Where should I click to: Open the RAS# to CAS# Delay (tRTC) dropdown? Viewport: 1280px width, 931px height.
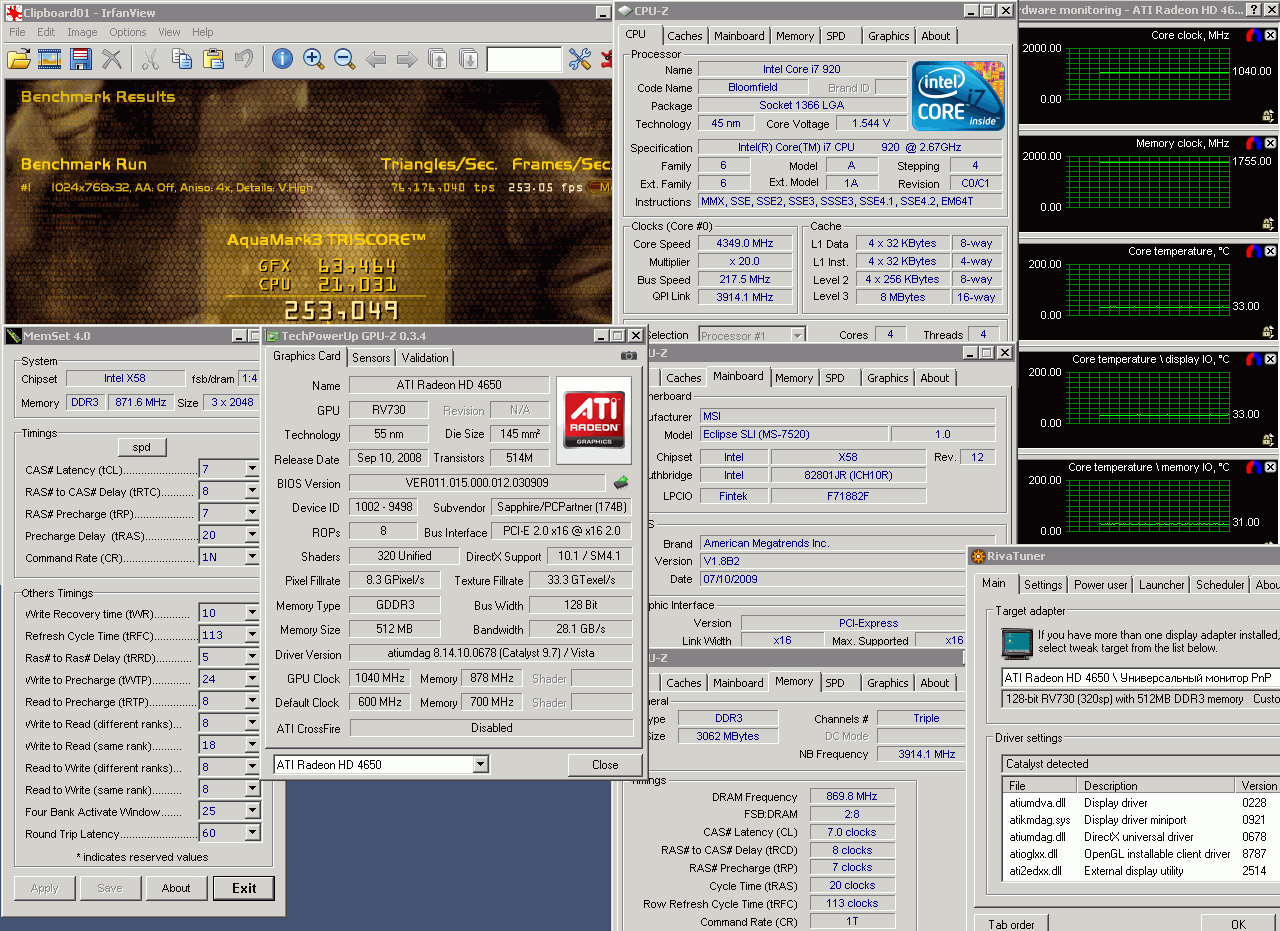(251, 491)
